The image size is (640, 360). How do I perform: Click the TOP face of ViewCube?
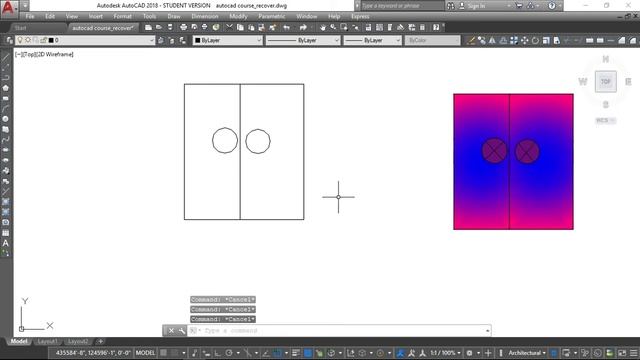tap(606, 81)
